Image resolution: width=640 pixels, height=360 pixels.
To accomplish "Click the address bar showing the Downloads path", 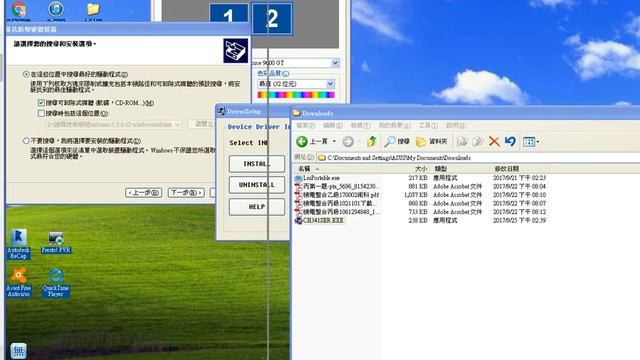I will 478,158.
